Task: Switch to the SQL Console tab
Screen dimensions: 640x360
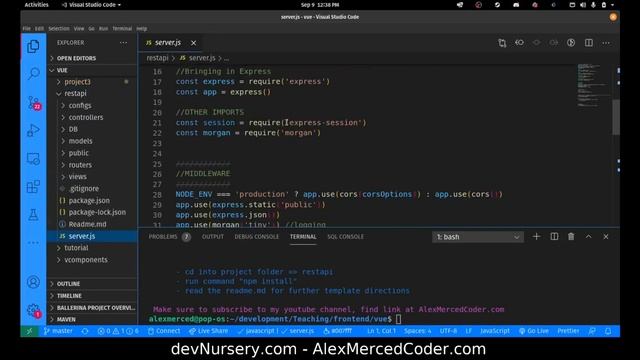Action: tap(345, 237)
